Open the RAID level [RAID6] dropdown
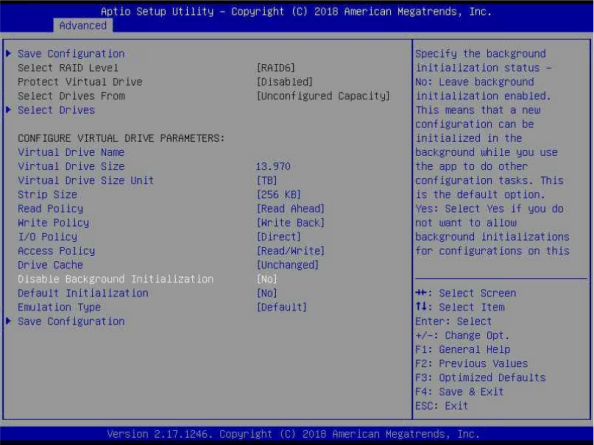 click(275, 68)
